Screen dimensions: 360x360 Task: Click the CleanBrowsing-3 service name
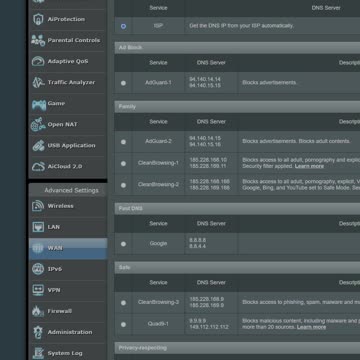158,302
